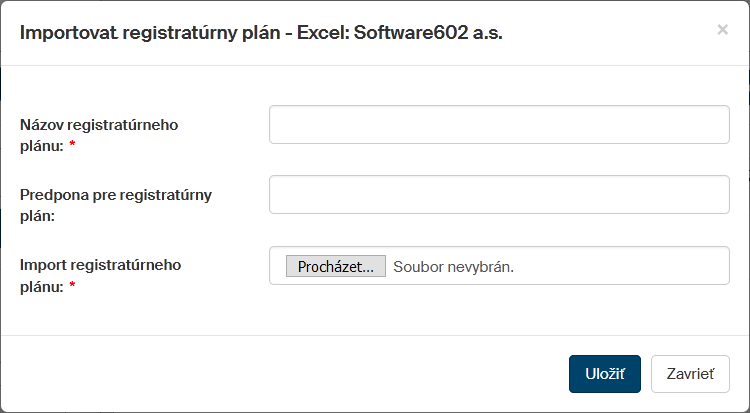Click the word 'plán:' under the Predpona label
The image size is (750, 413).
click(37, 216)
